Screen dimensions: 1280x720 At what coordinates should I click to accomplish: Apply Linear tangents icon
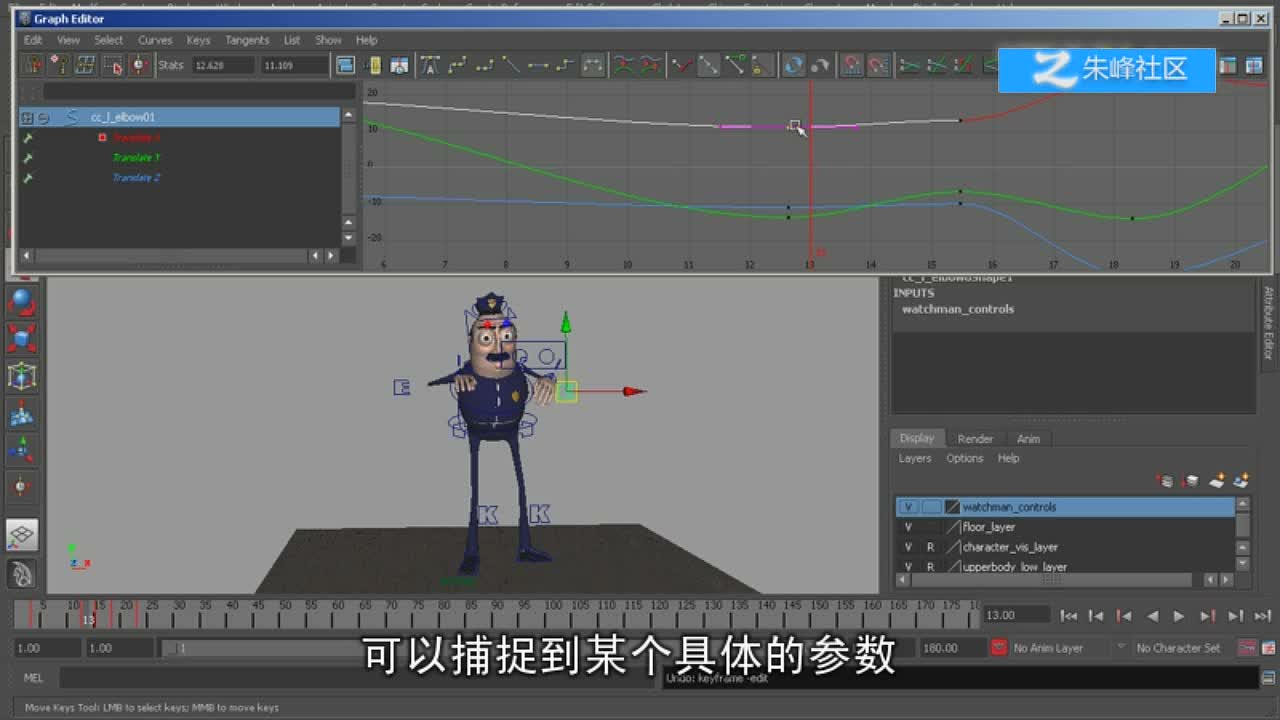click(511, 66)
